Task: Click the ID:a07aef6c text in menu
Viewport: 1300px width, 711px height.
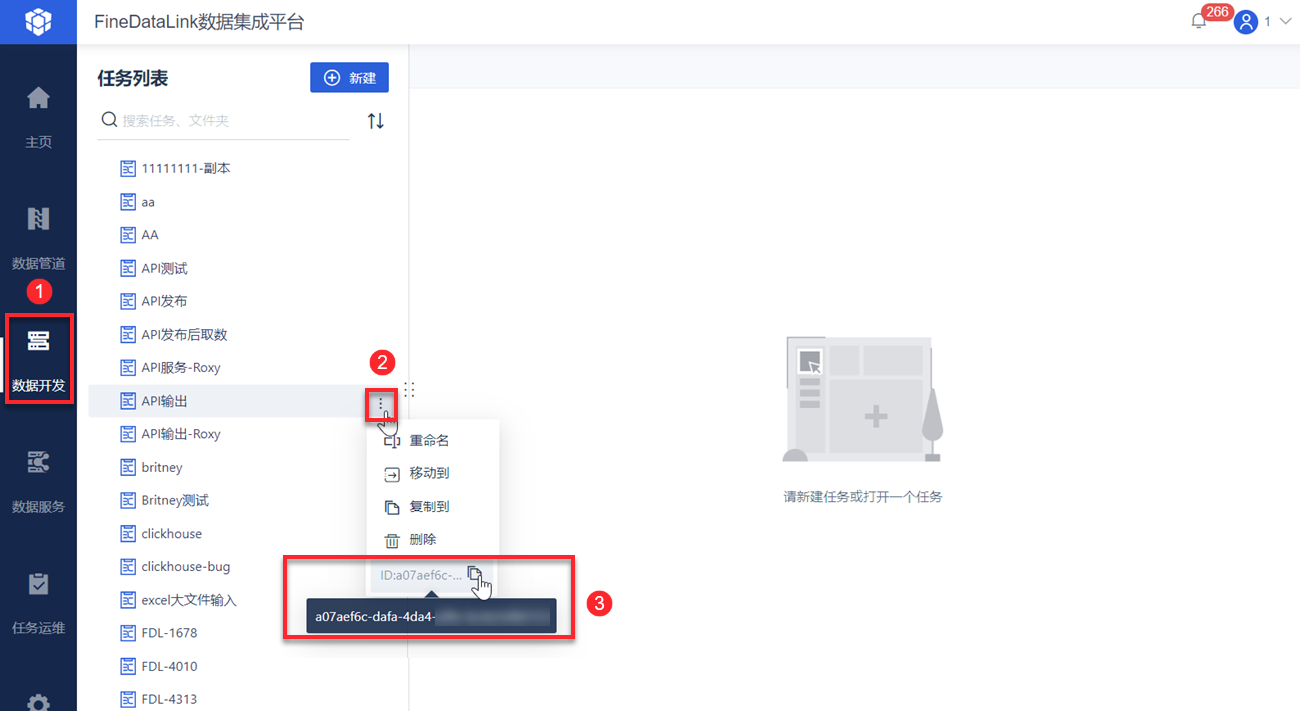Action: click(x=421, y=575)
